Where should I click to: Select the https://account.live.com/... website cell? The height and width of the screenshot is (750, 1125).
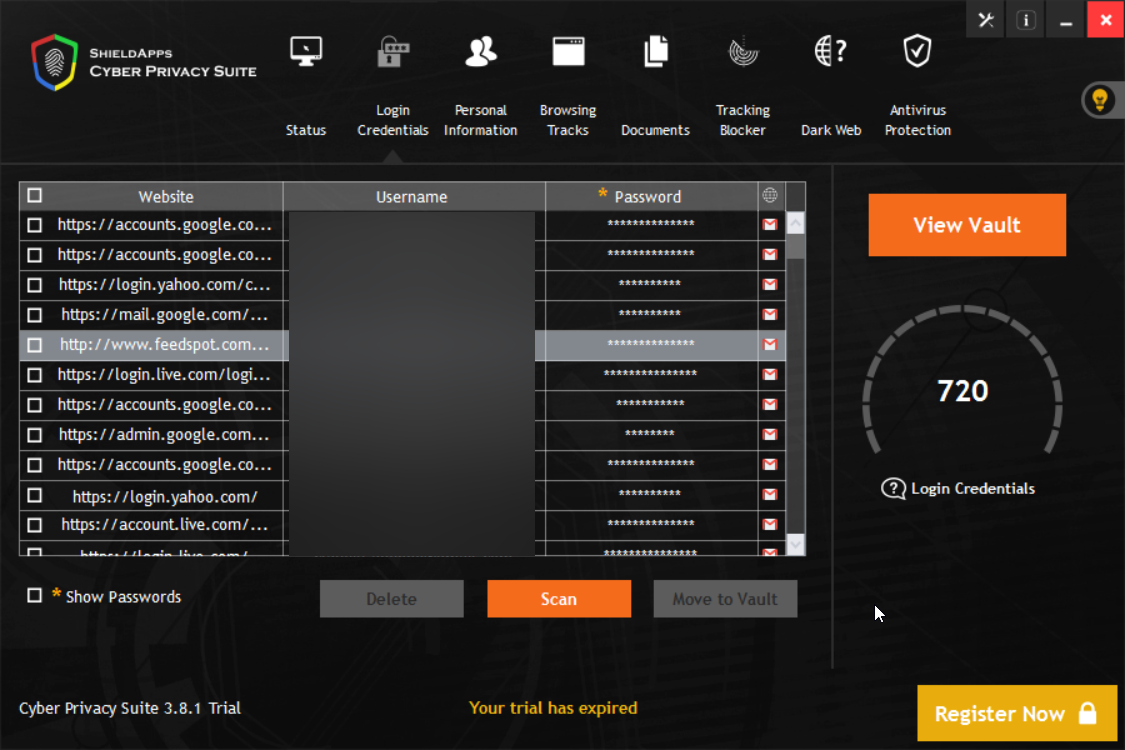164,525
